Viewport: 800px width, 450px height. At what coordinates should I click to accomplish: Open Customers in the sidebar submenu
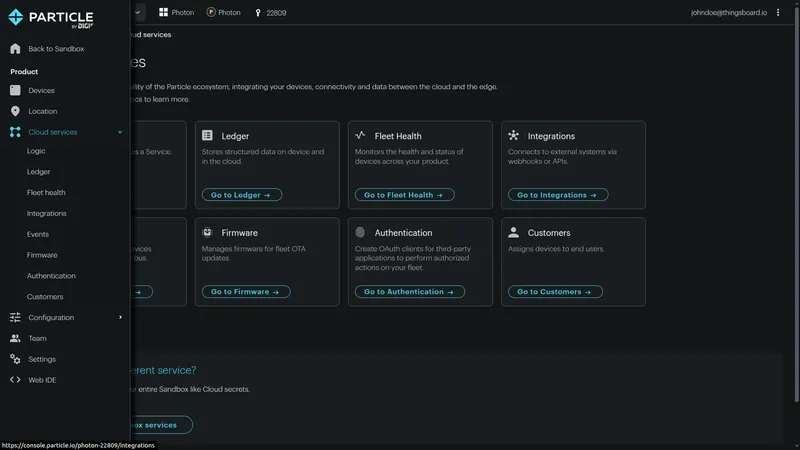coord(45,297)
